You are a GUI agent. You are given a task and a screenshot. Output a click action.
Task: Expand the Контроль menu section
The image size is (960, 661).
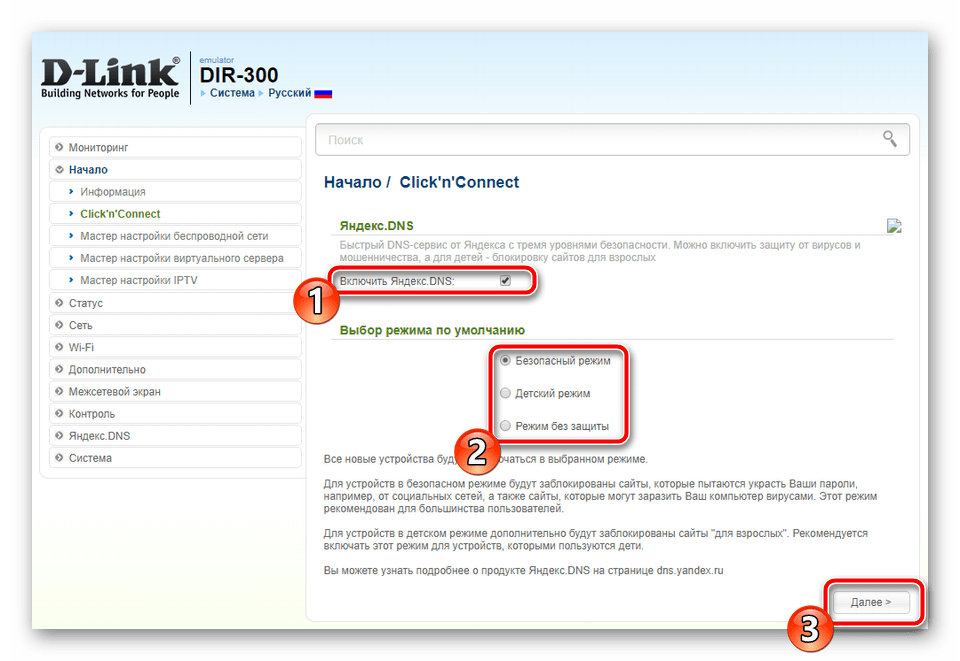[x=175, y=414]
